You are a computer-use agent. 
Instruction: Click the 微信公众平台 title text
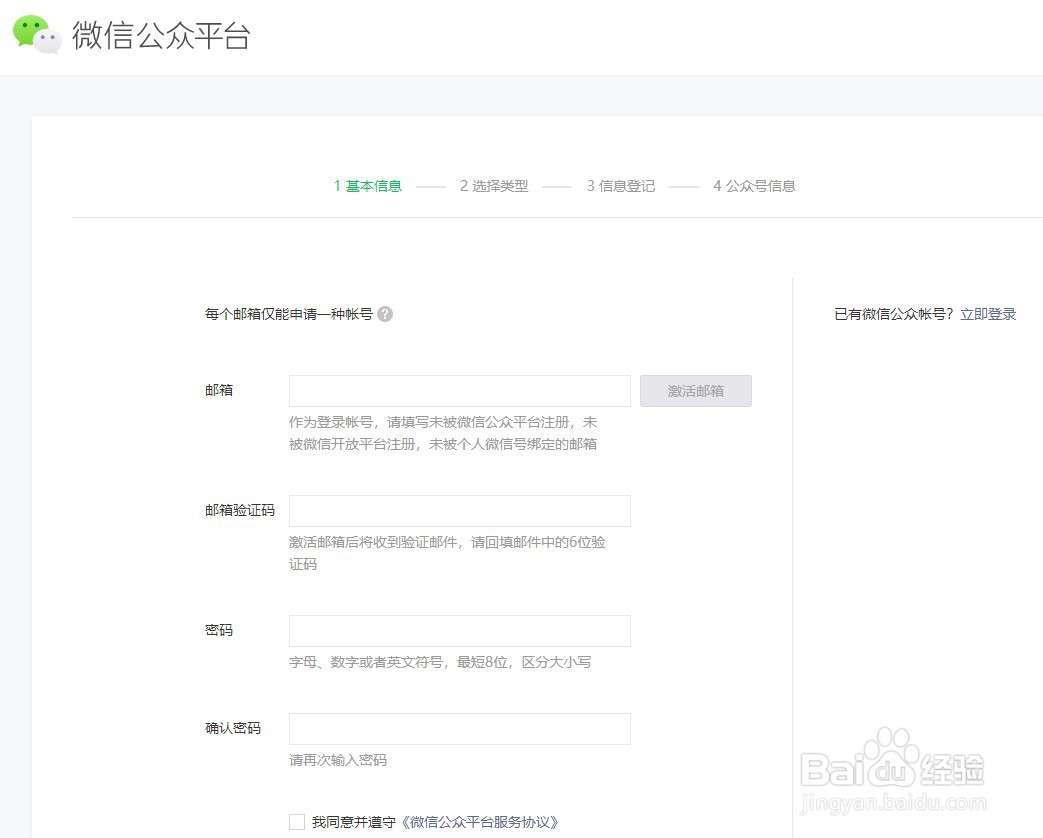click(161, 35)
